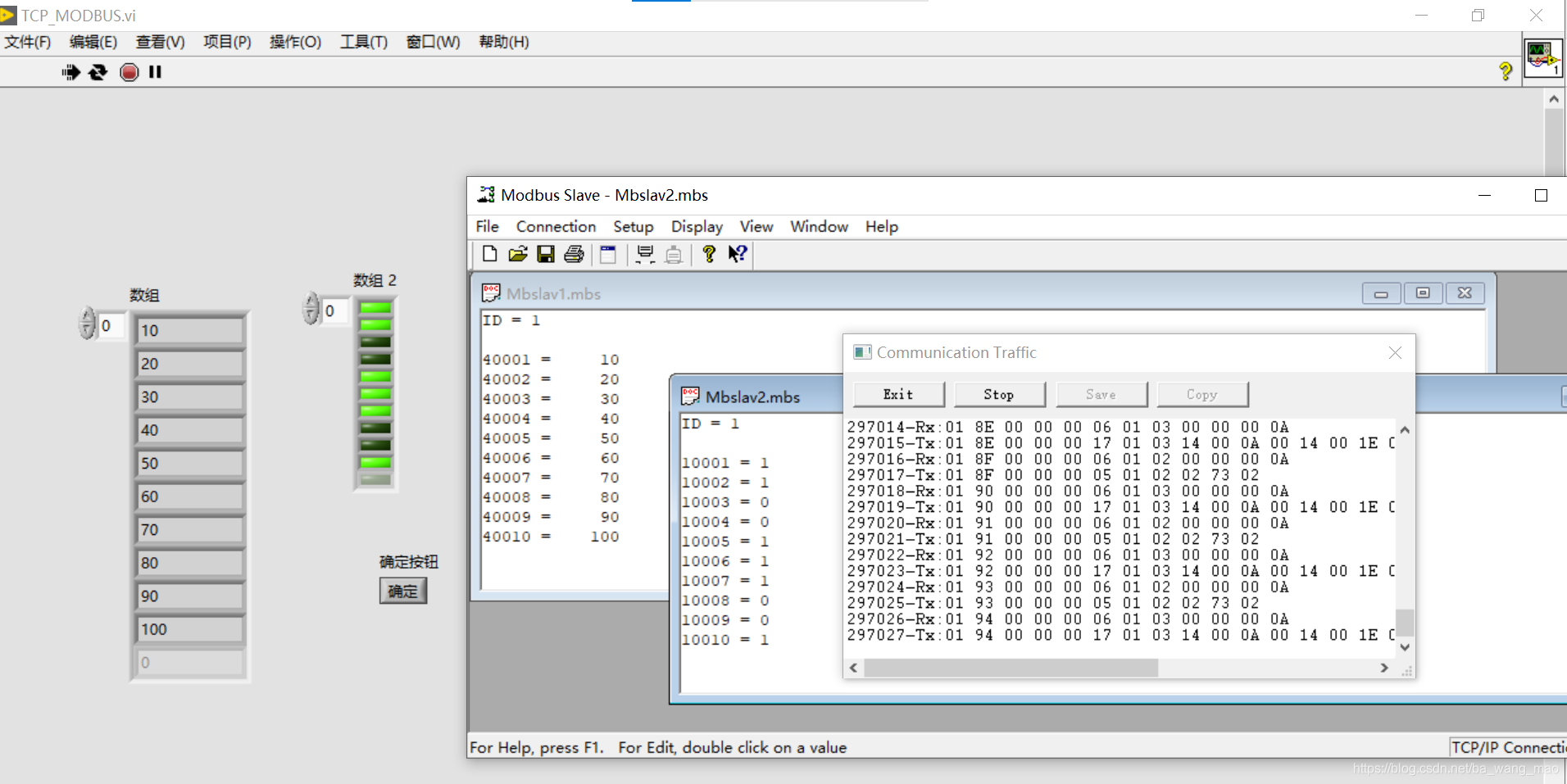Open the Connection menu in Modbus Slave
Image resolution: width=1567 pixels, height=784 pixels.
coord(556,226)
